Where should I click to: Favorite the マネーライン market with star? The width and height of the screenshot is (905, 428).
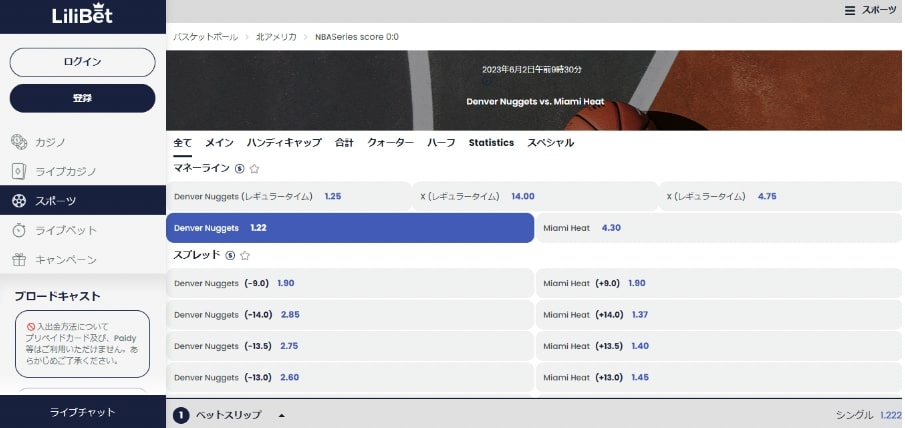255,168
